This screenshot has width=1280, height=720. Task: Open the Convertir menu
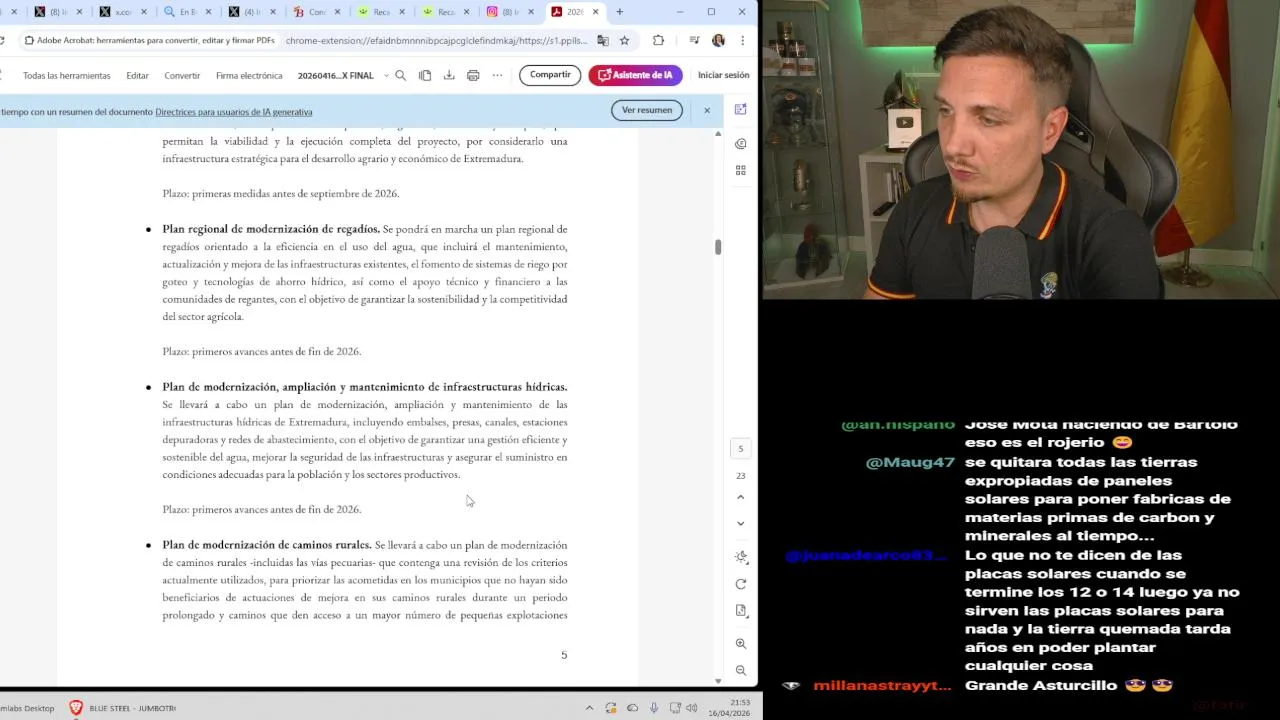182,75
